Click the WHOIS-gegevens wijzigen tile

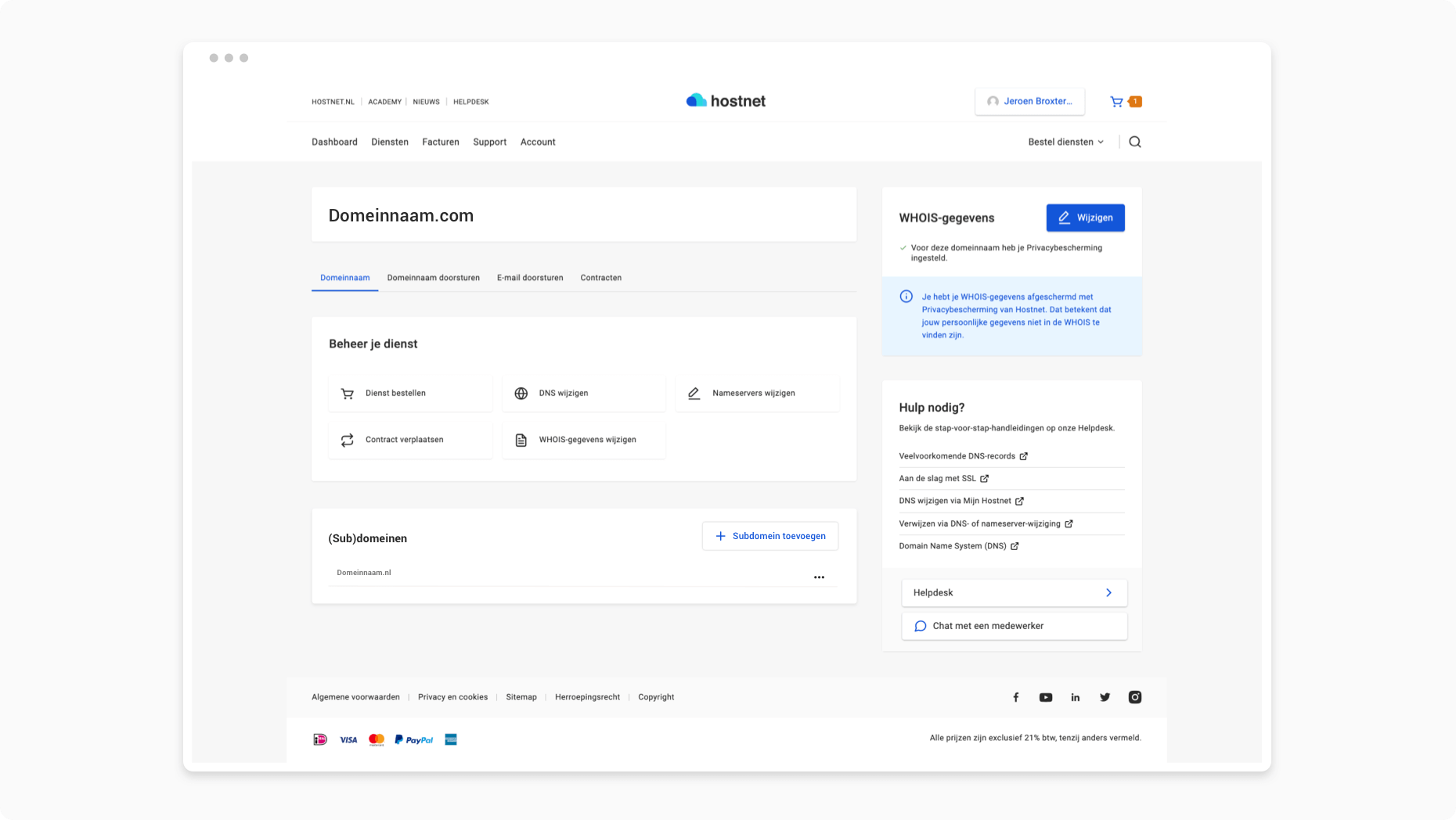[x=584, y=440]
